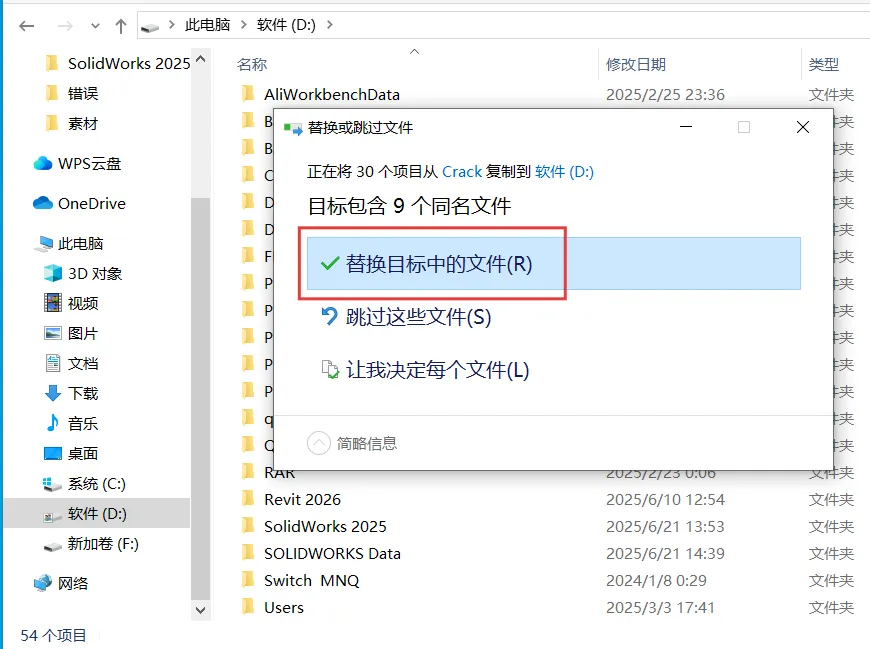The width and height of the screenshot is (870, 649).
Task: Open 网络 in navigation pane
Action: click(61, 583)
